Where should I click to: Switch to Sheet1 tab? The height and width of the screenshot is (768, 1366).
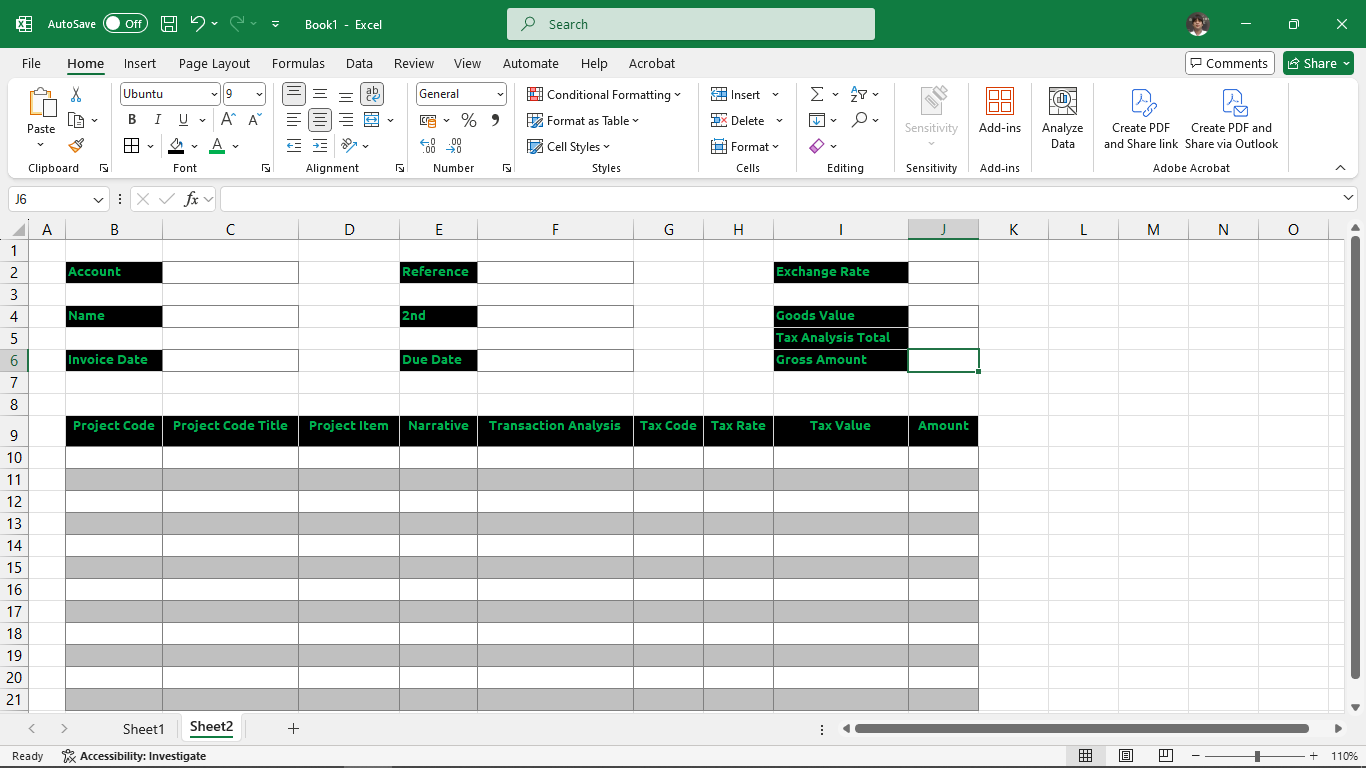(144, 729)
